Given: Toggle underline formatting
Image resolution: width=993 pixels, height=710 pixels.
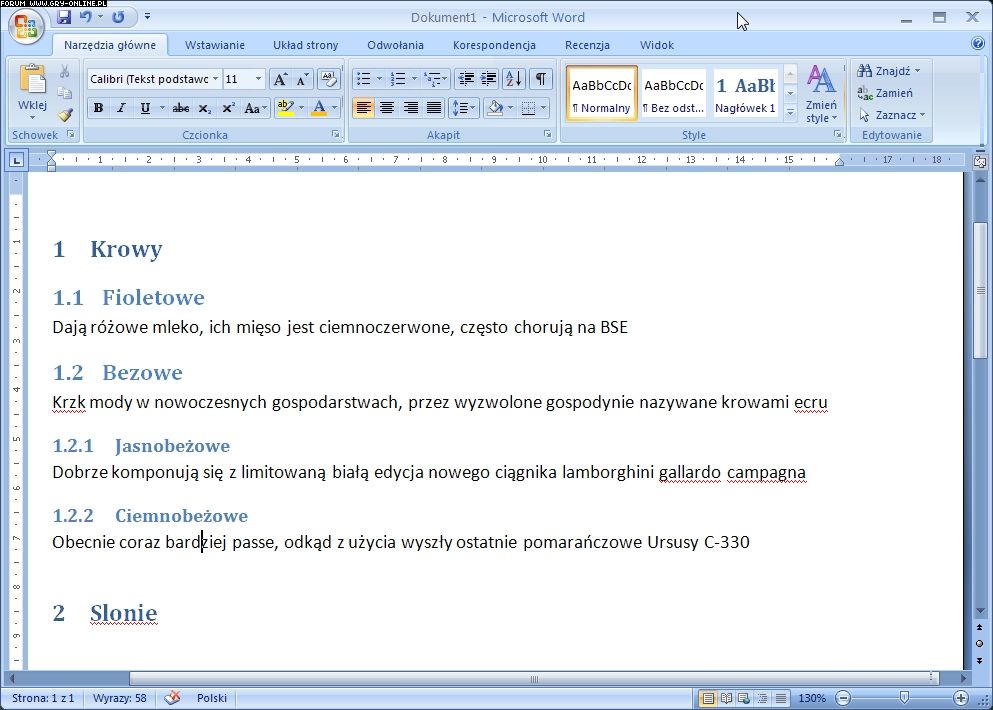Looking at the screenshot, I should 145,108.
